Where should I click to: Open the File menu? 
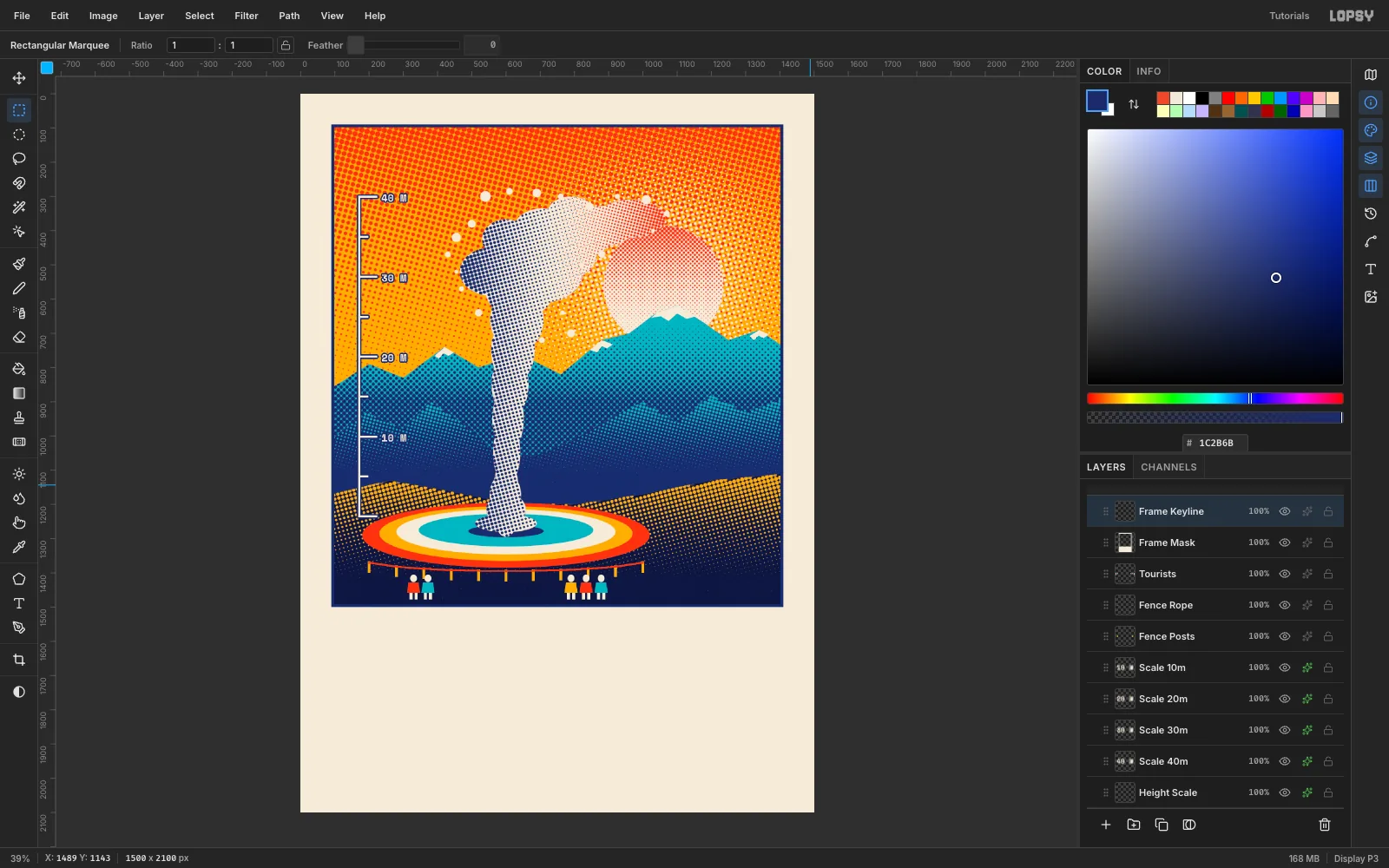point(22,16)
